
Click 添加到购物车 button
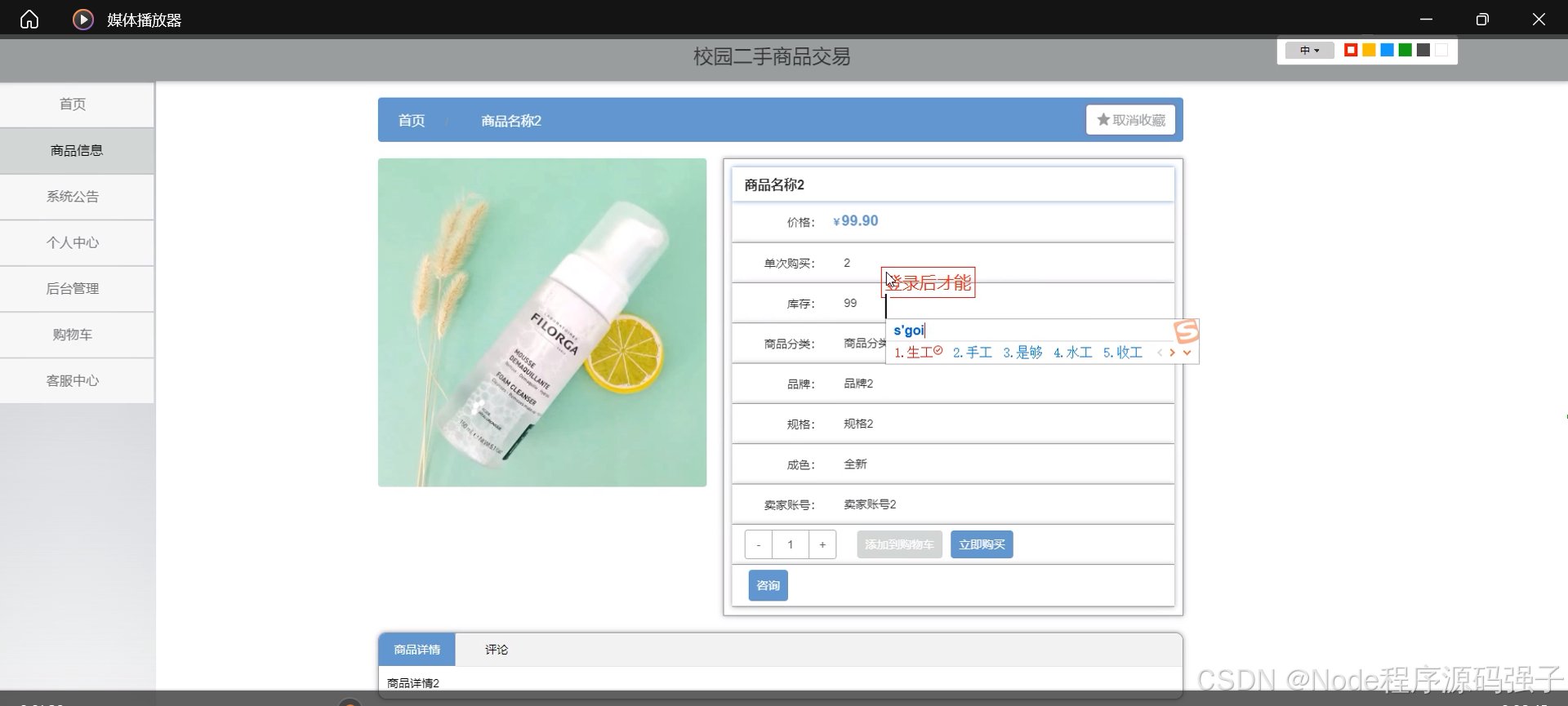(899, 544)
